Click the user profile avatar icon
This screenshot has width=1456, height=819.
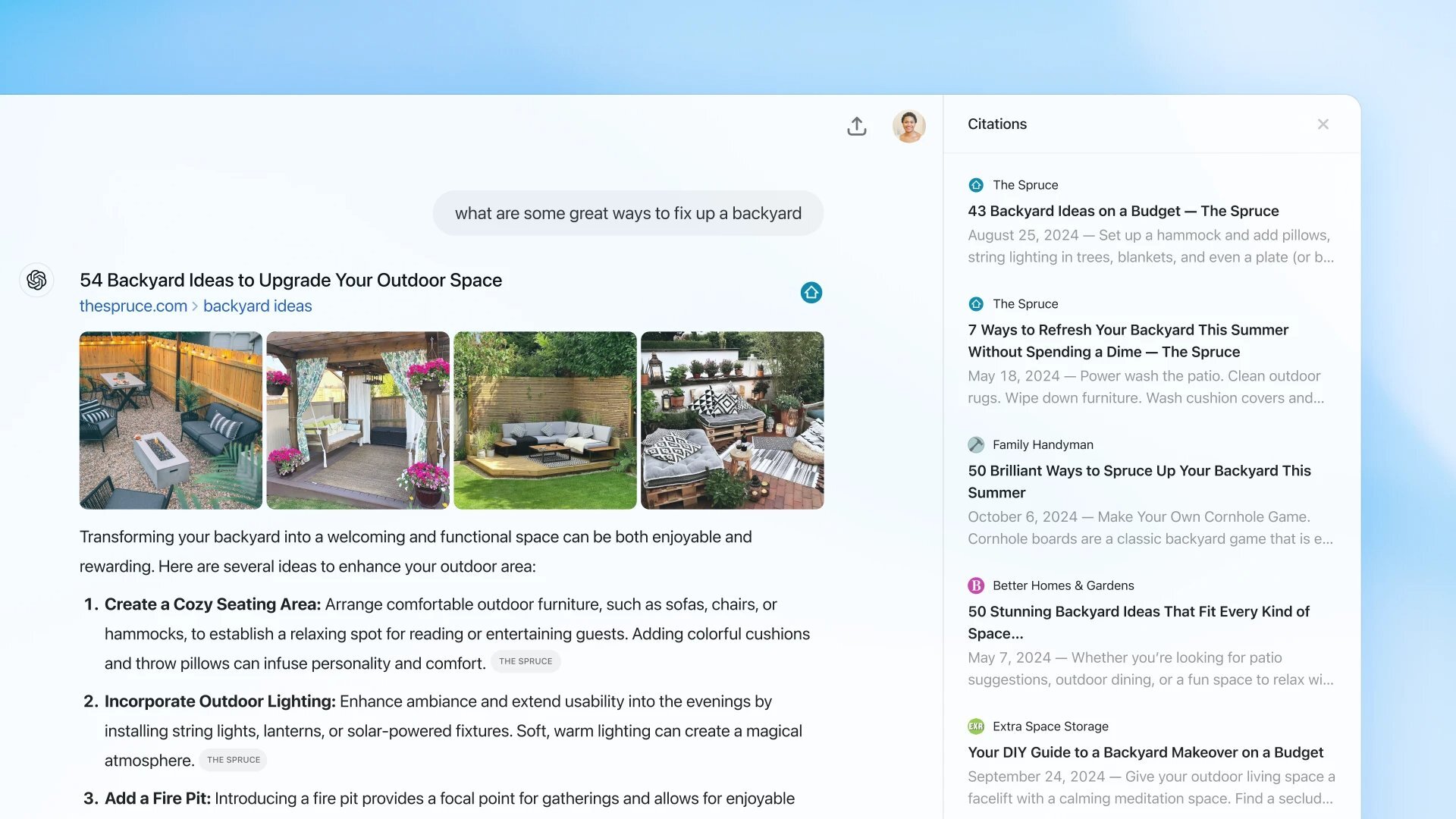pyautogui.click(x=908, y=125)
